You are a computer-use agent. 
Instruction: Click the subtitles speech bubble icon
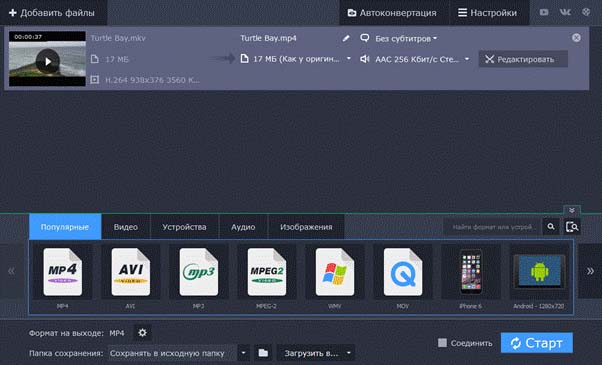pos(364,38)
